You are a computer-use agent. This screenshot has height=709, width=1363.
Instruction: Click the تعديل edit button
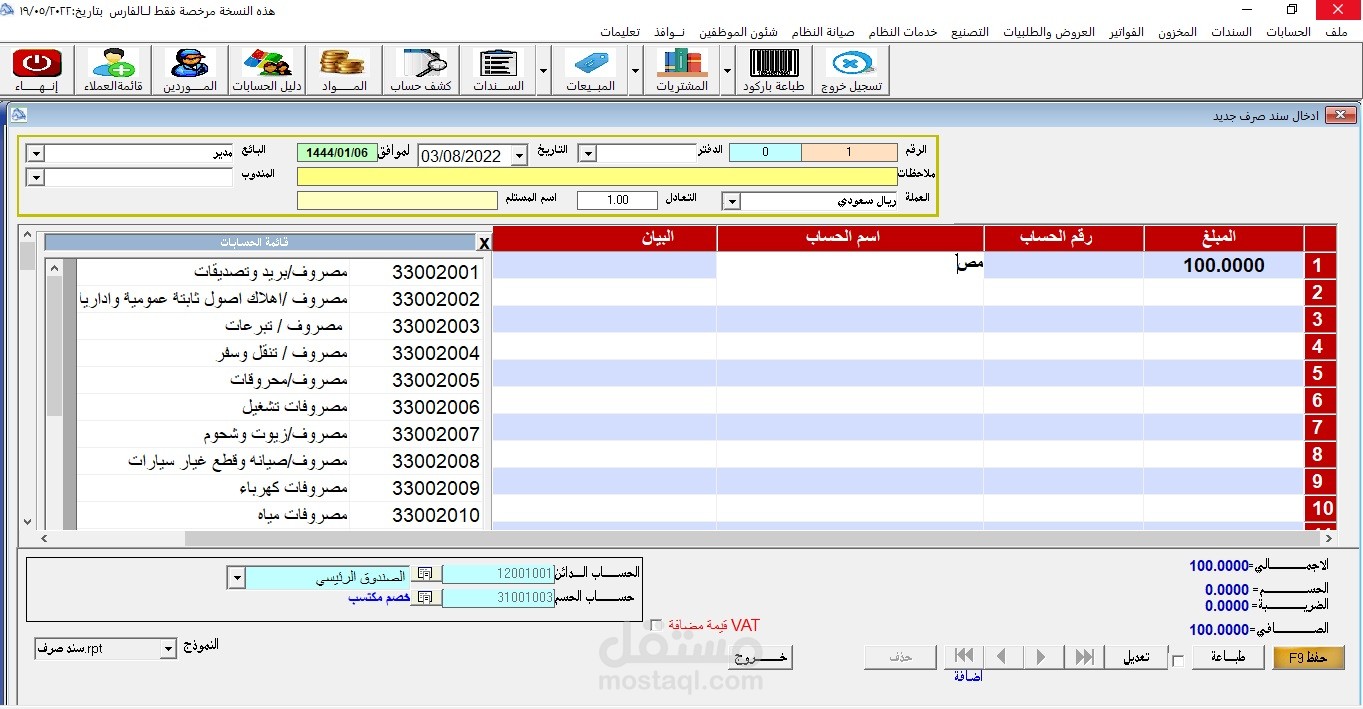click(1134, 657)
